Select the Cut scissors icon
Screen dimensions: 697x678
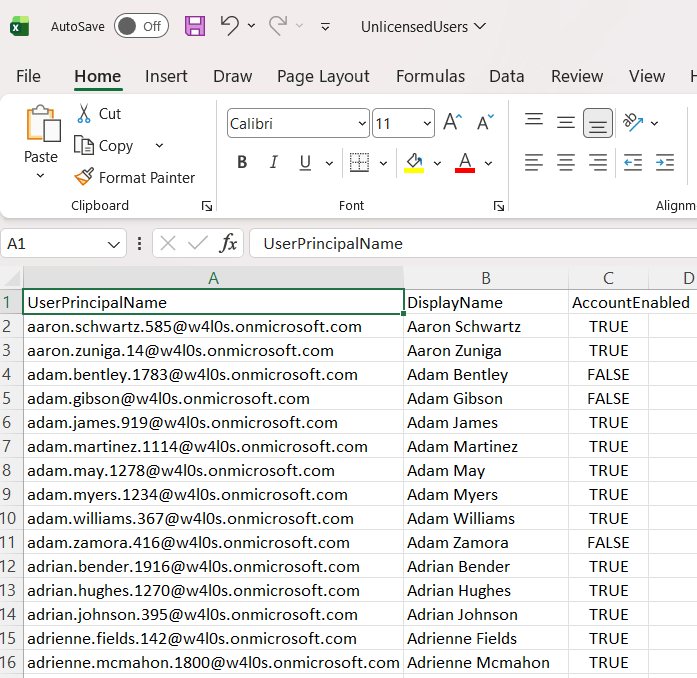tap(85, 114)
